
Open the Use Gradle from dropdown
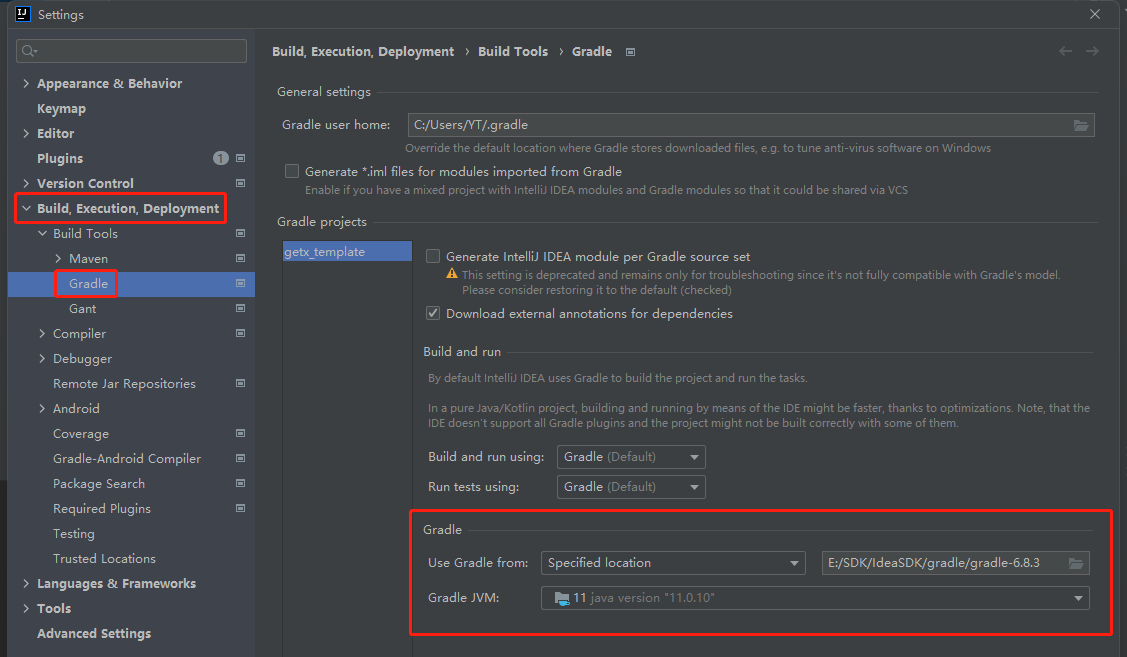[673, 563]
